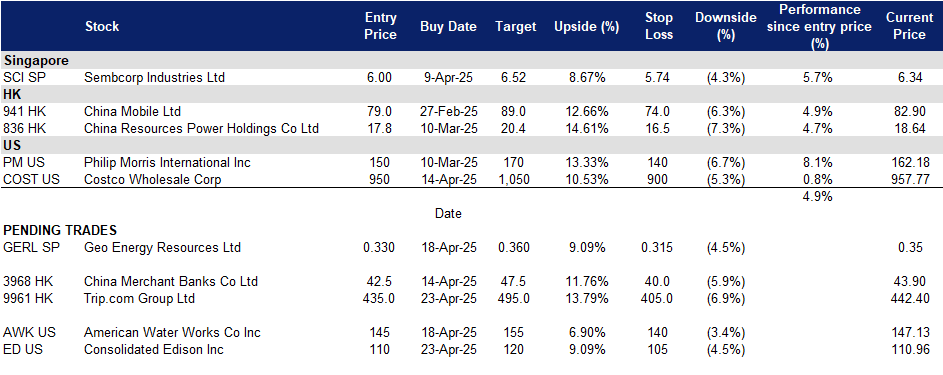Select the Entry Price column header
This screenshot has height=375, width=943.
coord(381,26)
